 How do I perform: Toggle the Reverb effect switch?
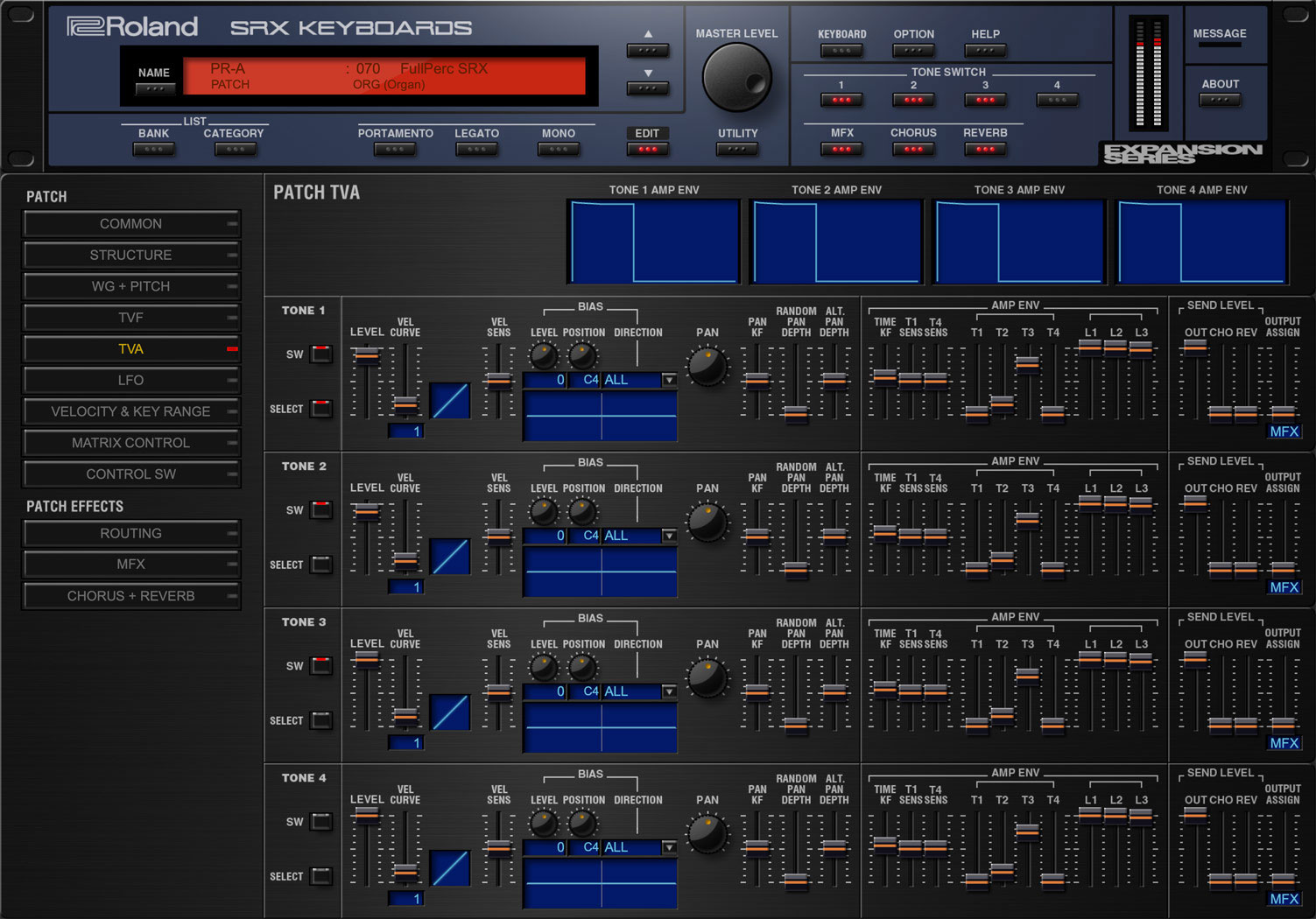[985, 149]
